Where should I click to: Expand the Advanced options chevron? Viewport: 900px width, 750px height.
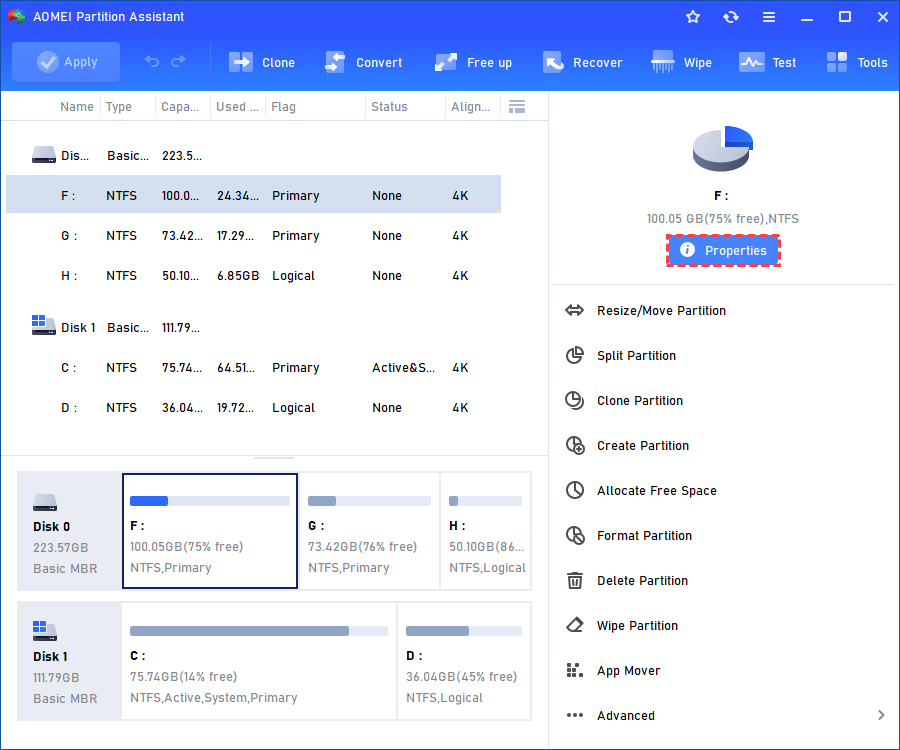pyautogui.click(x=881, y=715)
